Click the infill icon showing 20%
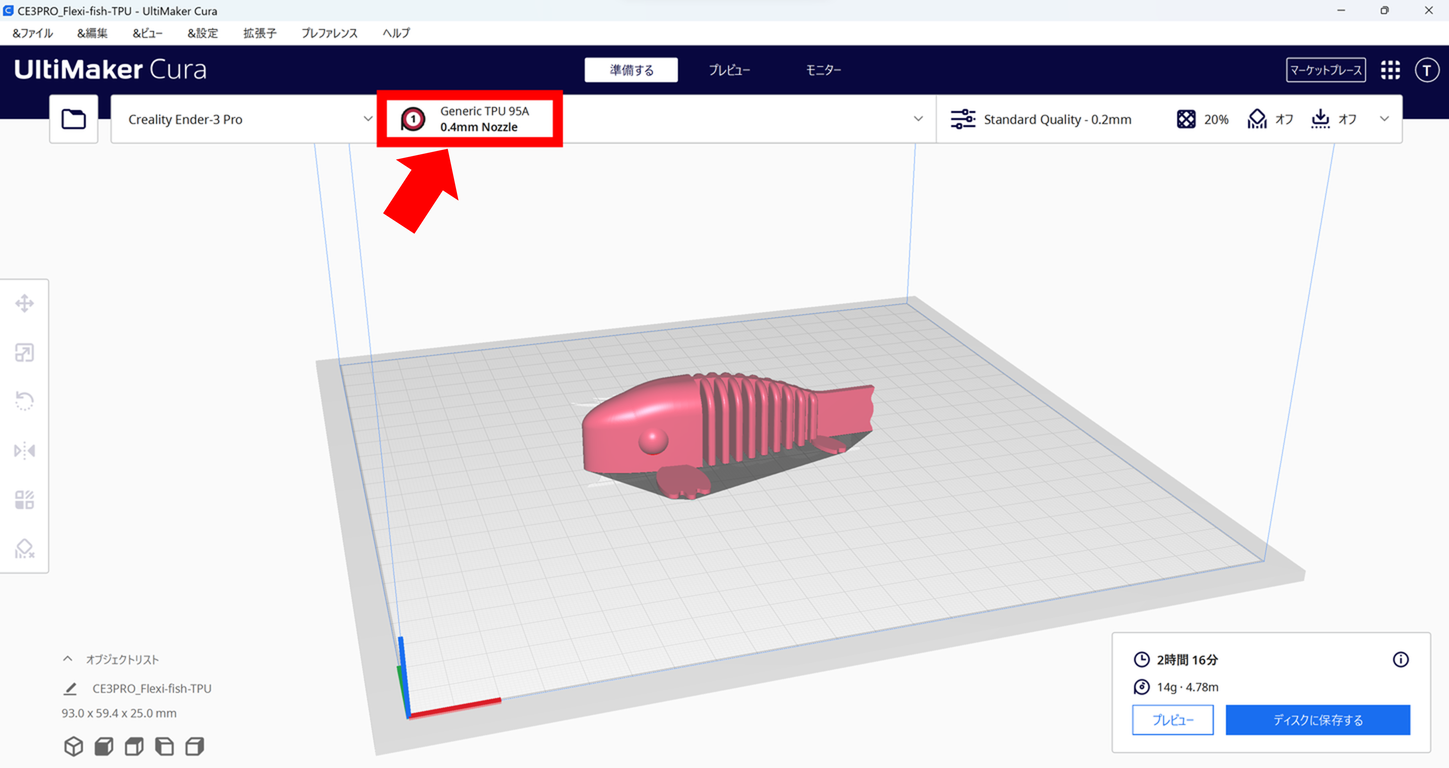 pyautogui.click(x=1186, y=119)
